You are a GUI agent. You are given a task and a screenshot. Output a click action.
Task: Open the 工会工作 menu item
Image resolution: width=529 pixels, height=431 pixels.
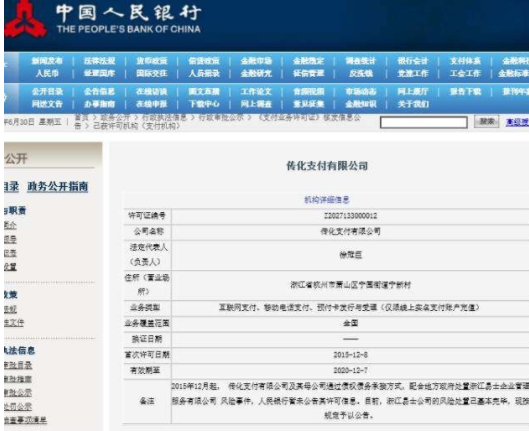coord(465,73)
